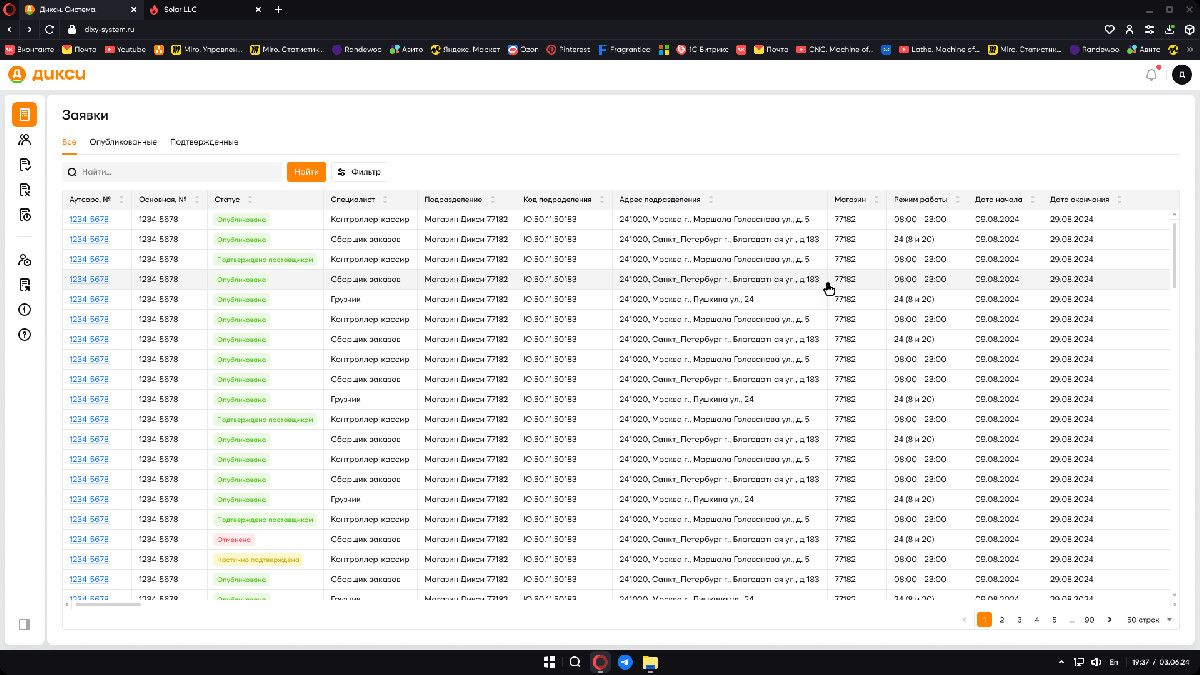Open the document with checkmark sidebar icon

[25, 165]
